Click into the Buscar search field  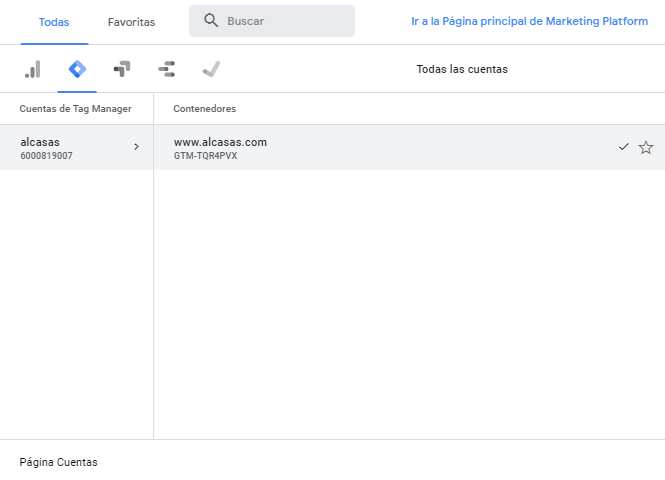click(285, 21)
